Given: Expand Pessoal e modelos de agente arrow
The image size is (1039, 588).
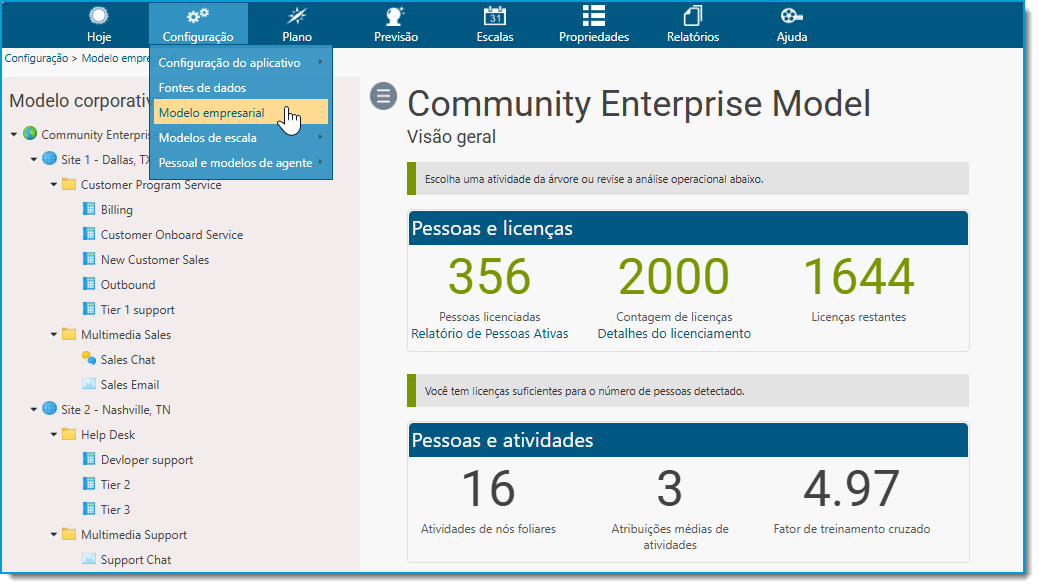Looking at the screenshot, I should point(321,162).
